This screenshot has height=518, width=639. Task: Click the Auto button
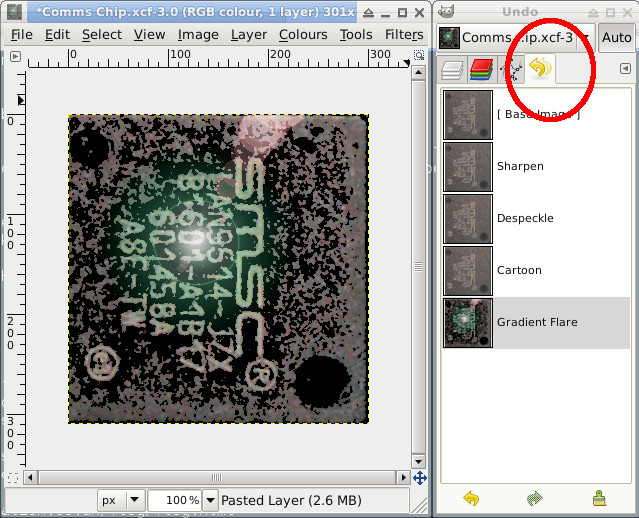(x=617, y=37)
